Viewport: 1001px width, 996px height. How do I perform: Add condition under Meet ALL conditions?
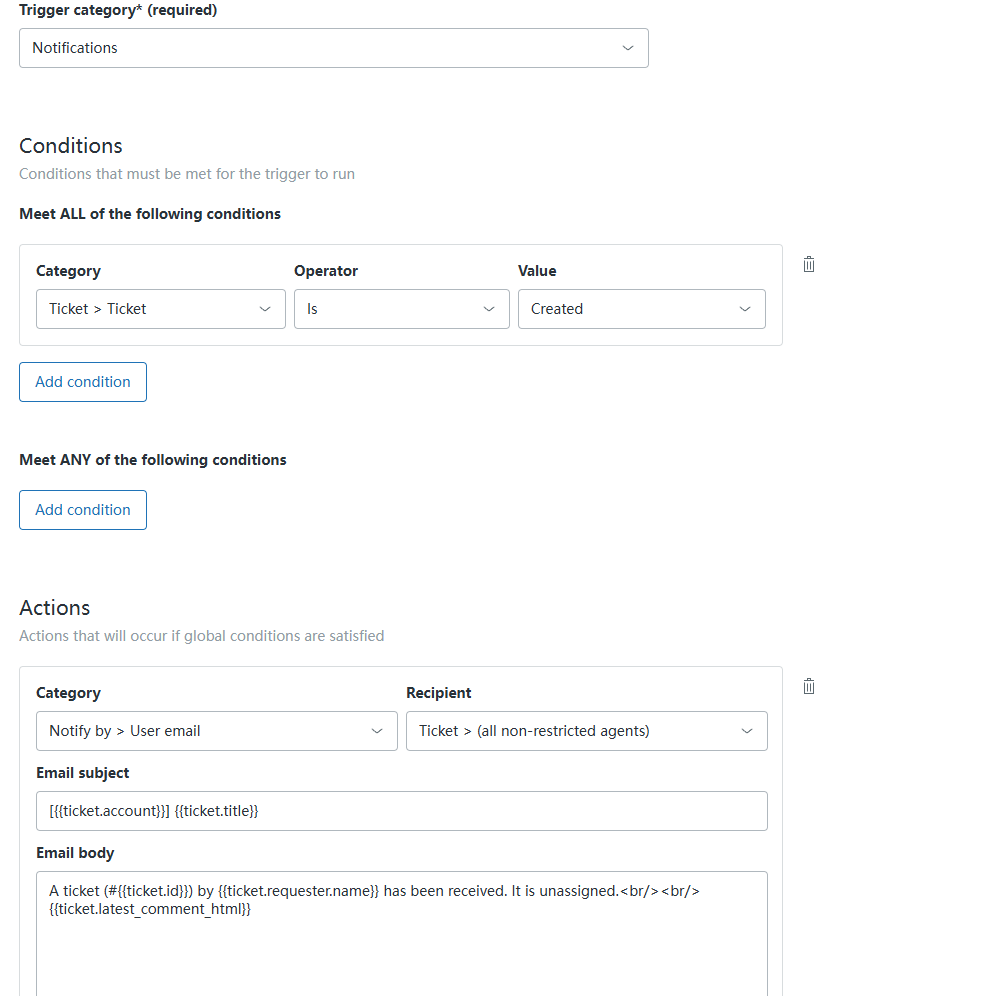click(x=83, y=382)
